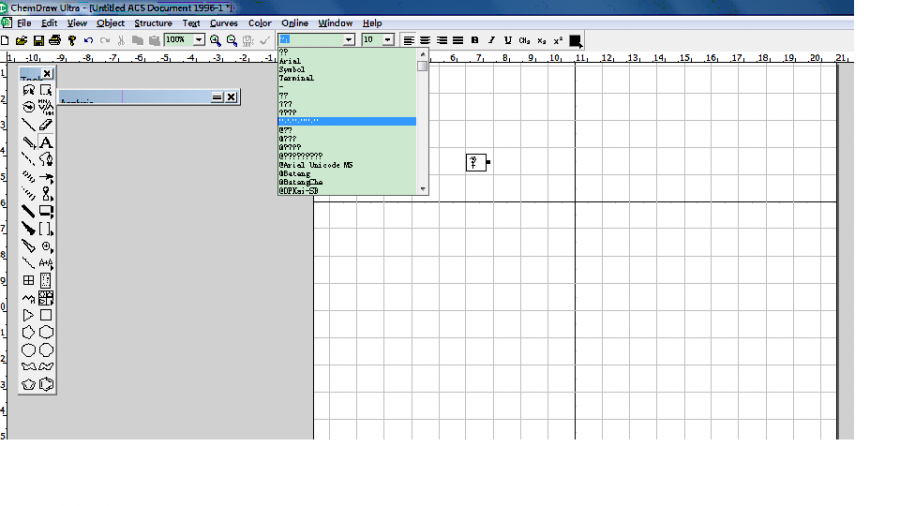Open the View menu

[77, 23]
